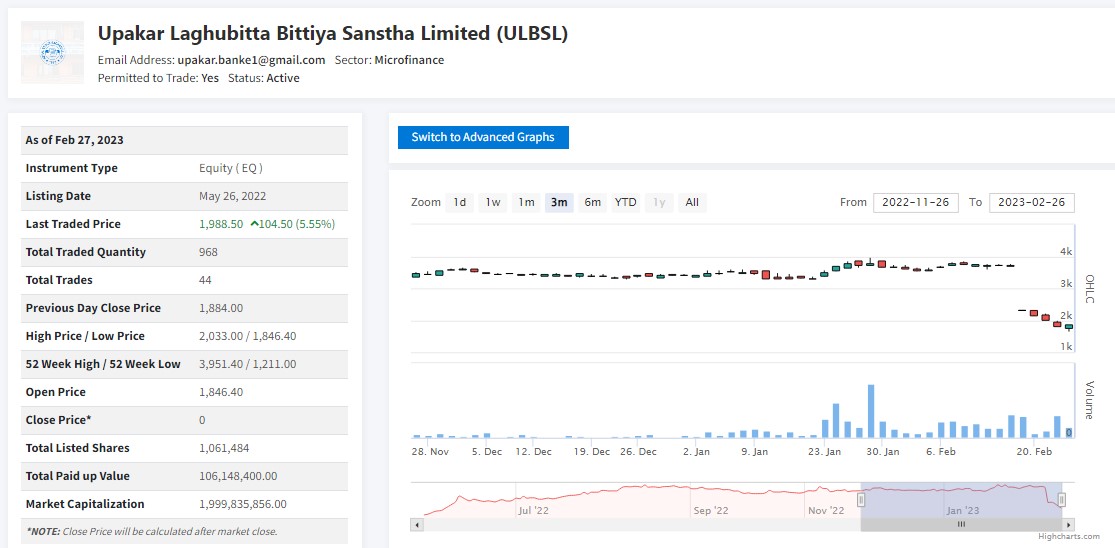
Task: Select the 3m zoom range
Action: 559,203
